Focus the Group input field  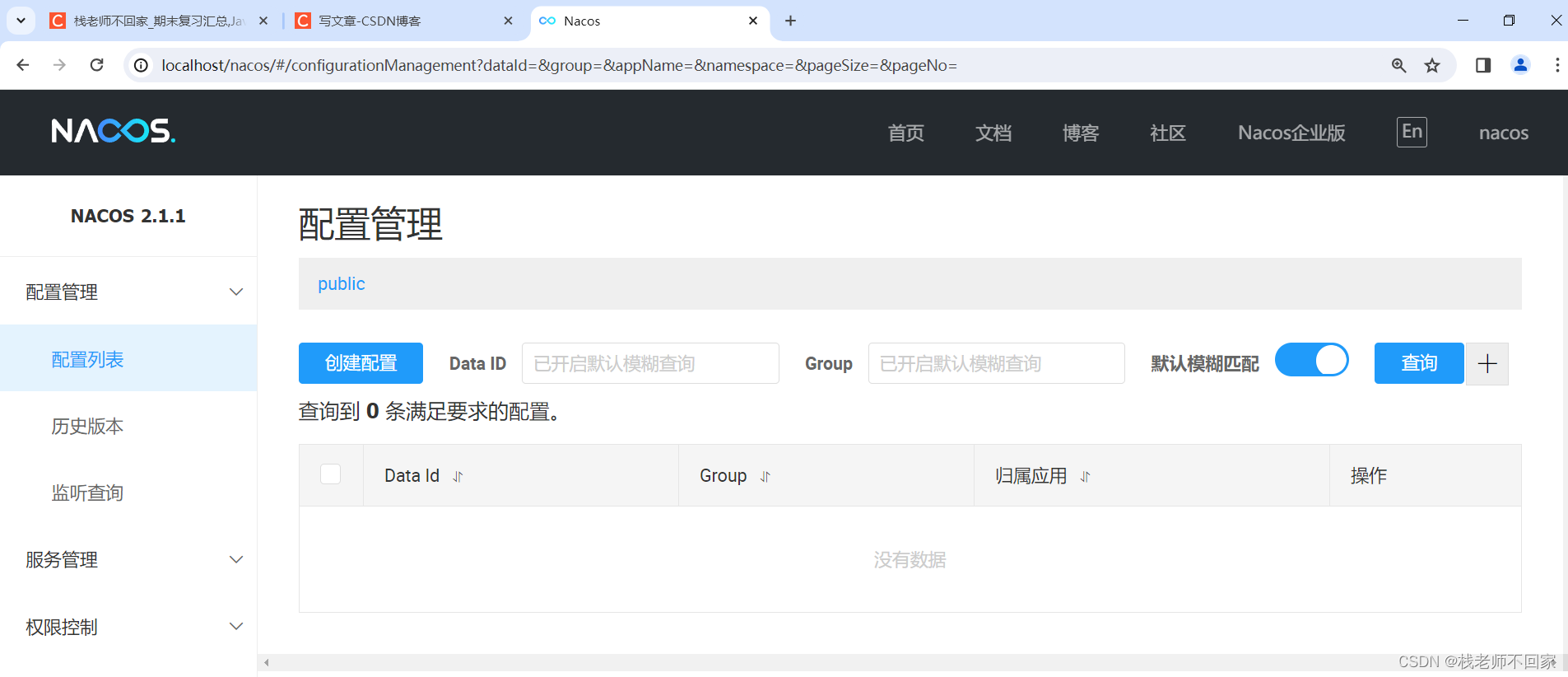click(x=996, y=363)
